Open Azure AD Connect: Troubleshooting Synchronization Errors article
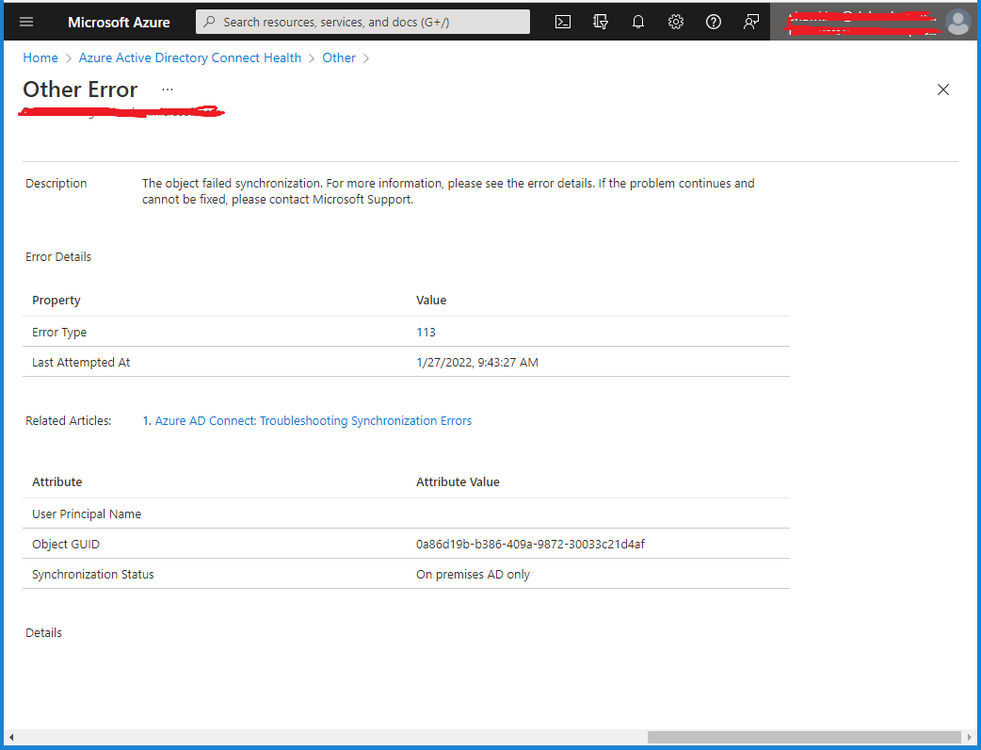981x750 pixels. (x=313, y=421)
